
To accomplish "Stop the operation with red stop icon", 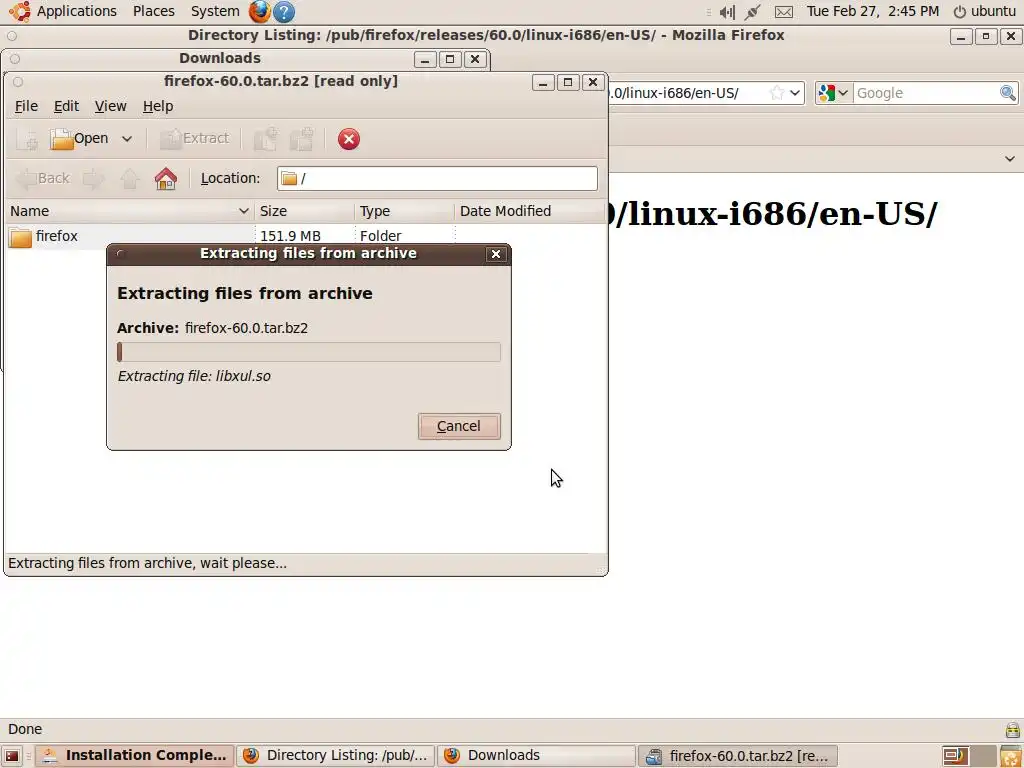I will point(349,139).
